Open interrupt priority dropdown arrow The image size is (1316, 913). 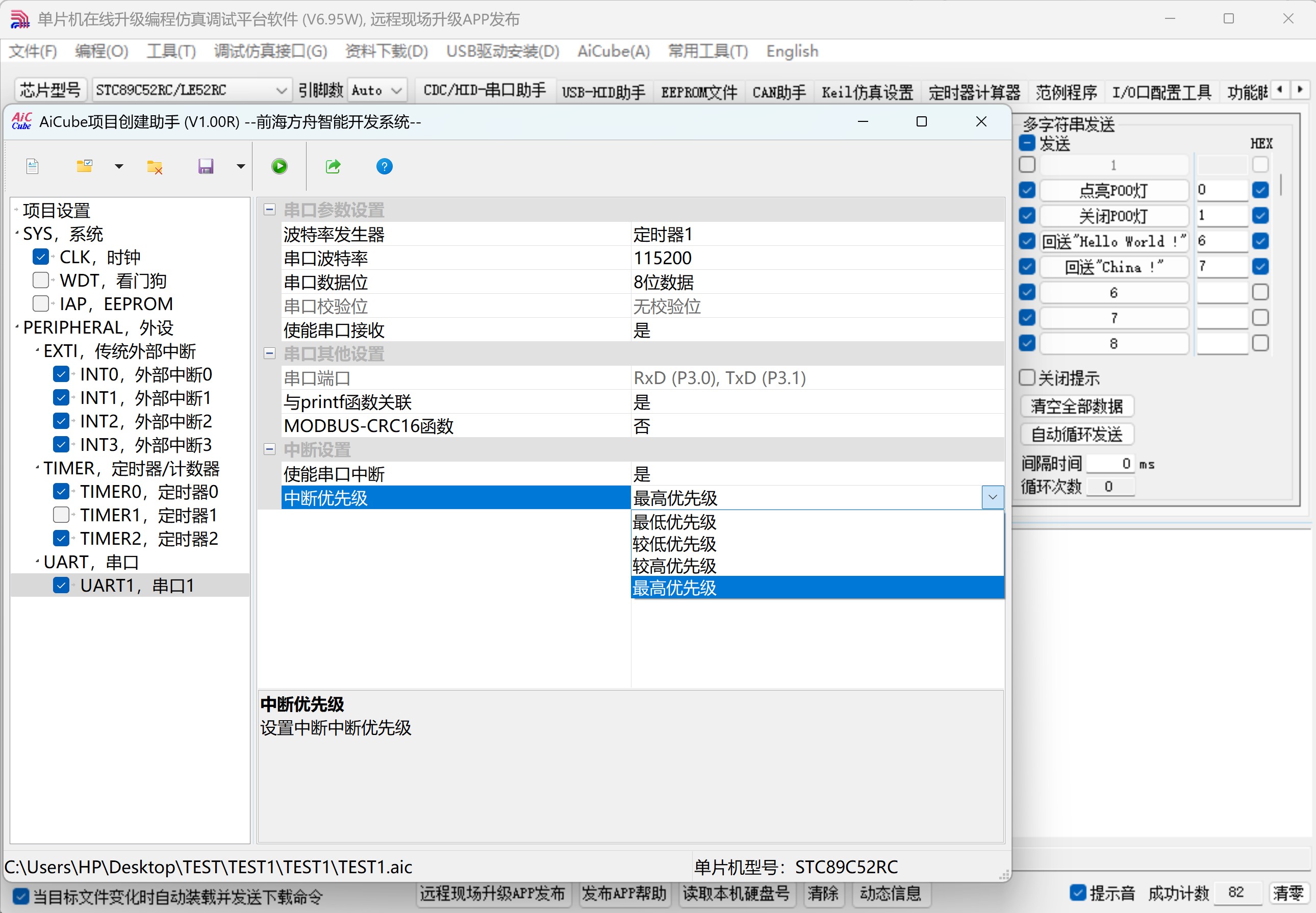[993, 498]
